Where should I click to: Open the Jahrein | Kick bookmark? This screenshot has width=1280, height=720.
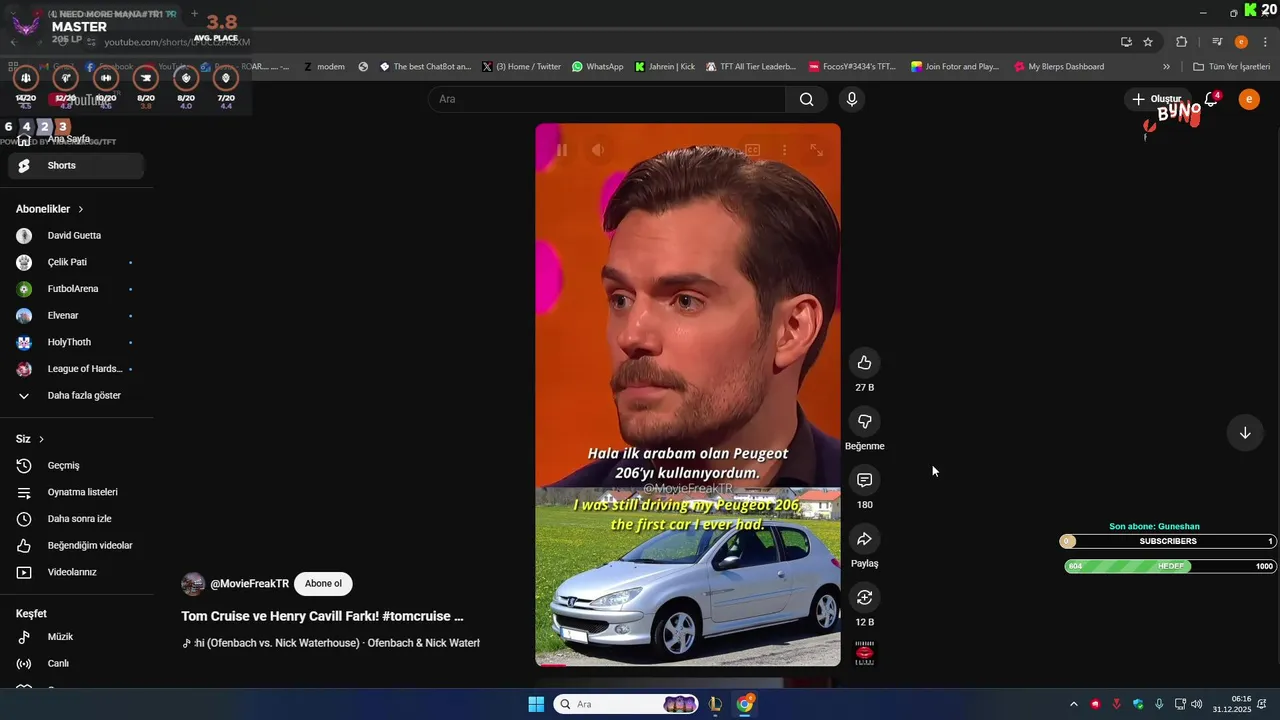[x=665, y=67]
